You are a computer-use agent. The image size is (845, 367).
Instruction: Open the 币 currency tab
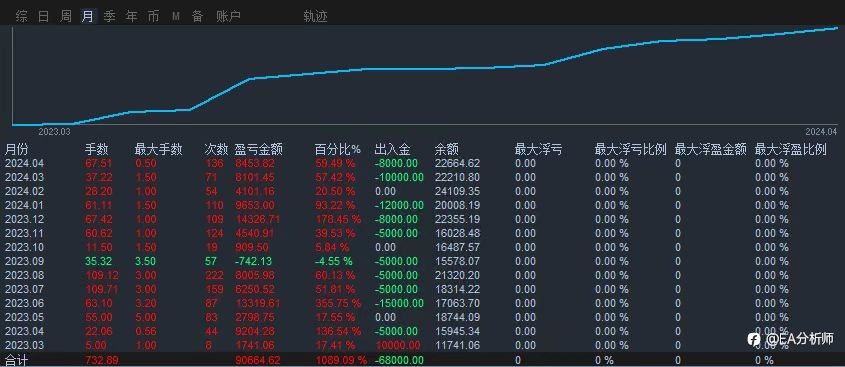pyautogui.click(x=154, y=17)
